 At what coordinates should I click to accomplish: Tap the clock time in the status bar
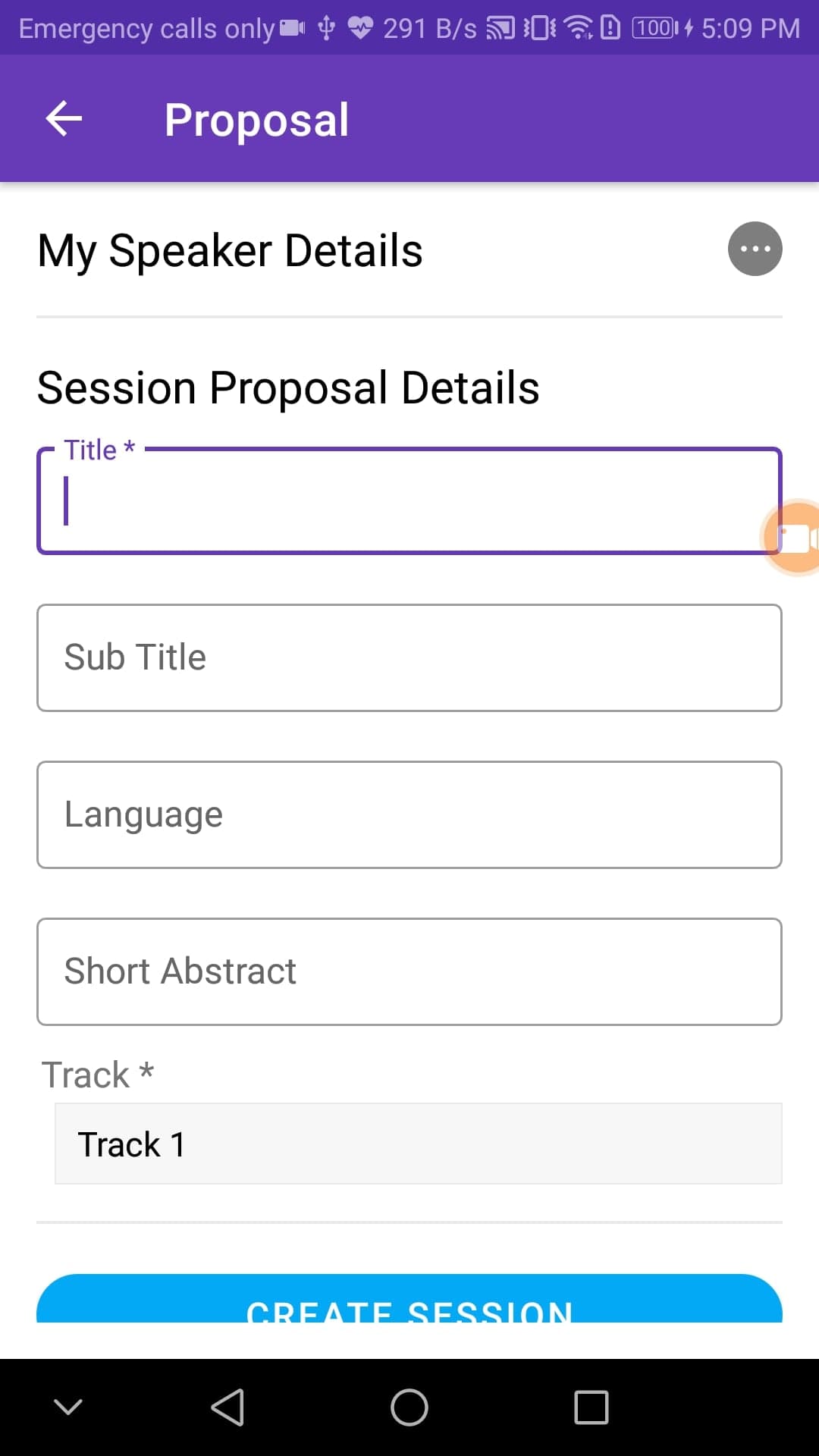[x=750, y=28]
